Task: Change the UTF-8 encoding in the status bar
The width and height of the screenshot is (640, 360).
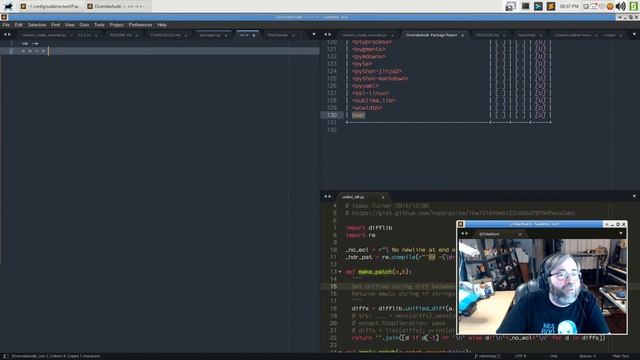Action: click(x=520, y=356)
